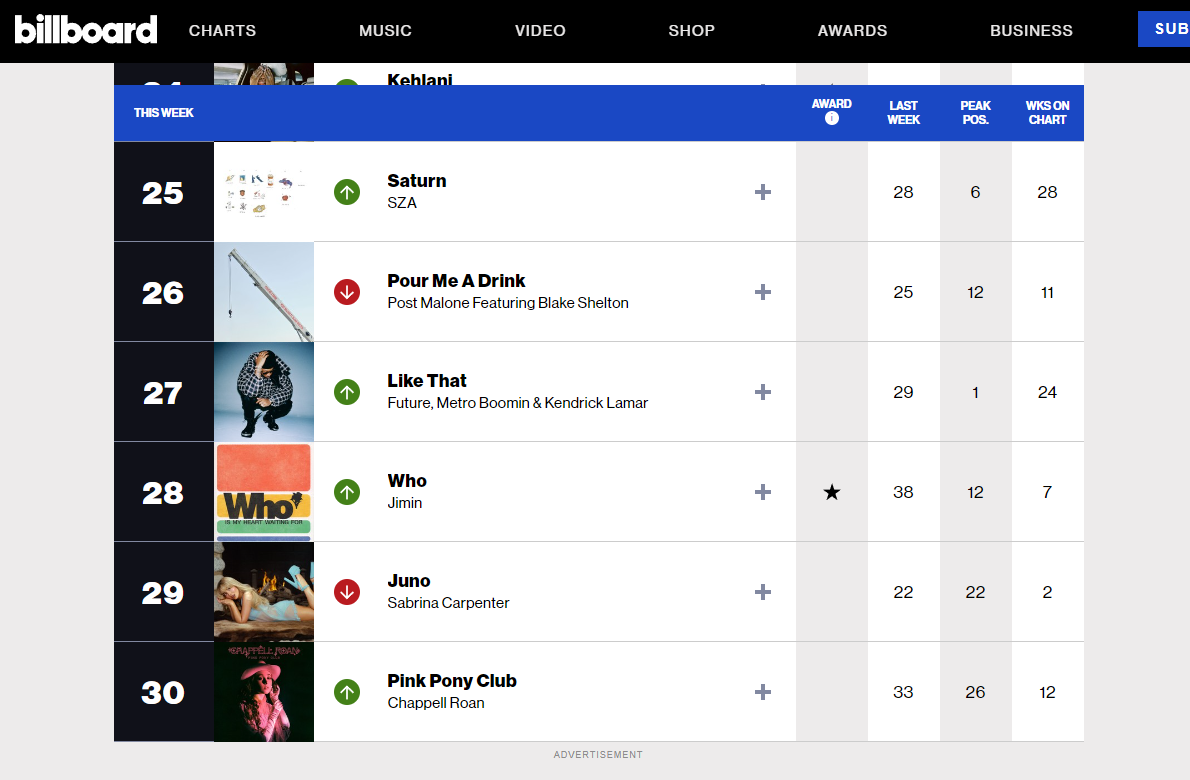Click WKS ON CHART column header
The width and height of the screenshot is (1190, 780).
tap(1047, 112)
